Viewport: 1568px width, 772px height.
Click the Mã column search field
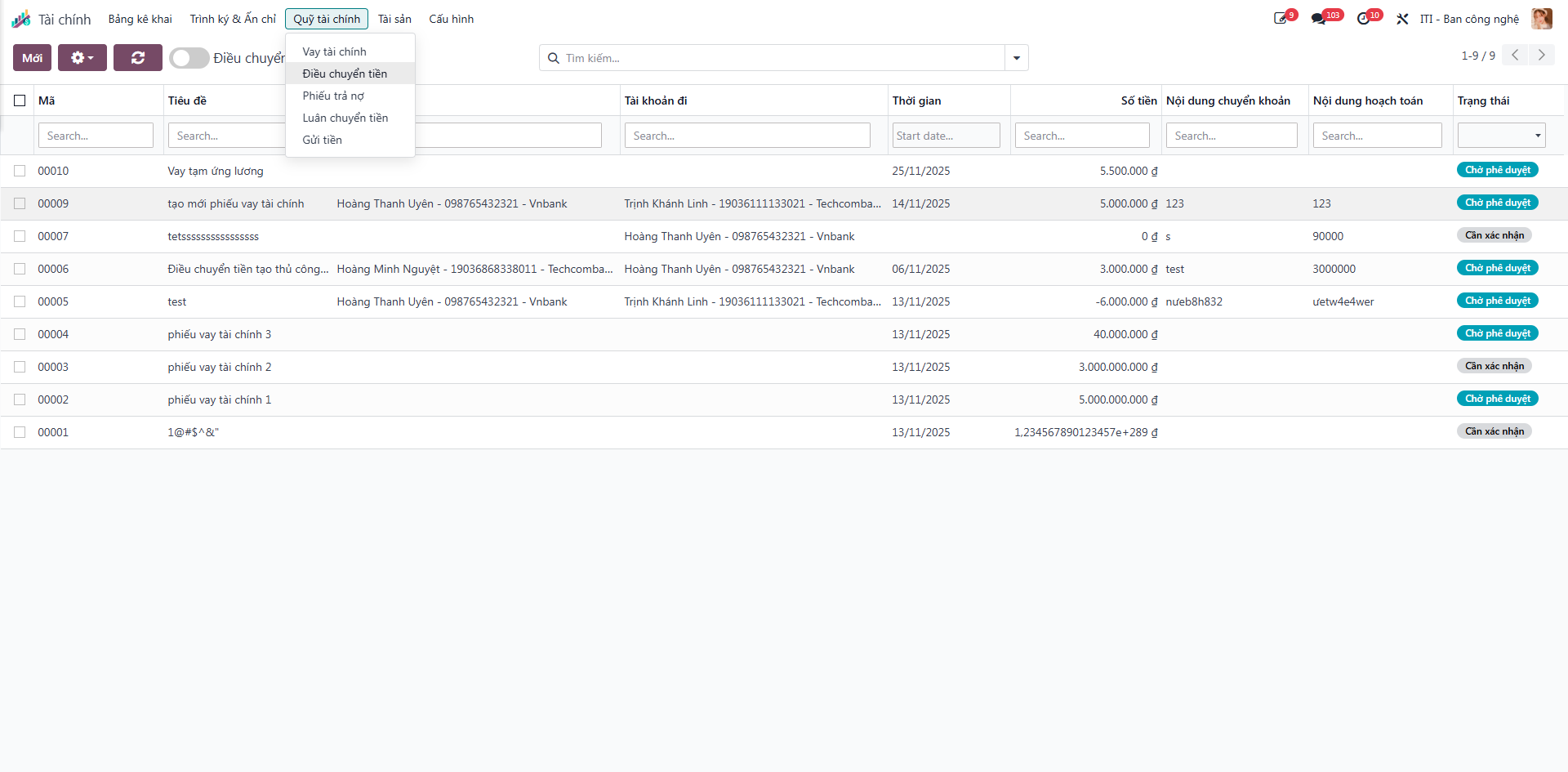96,136
